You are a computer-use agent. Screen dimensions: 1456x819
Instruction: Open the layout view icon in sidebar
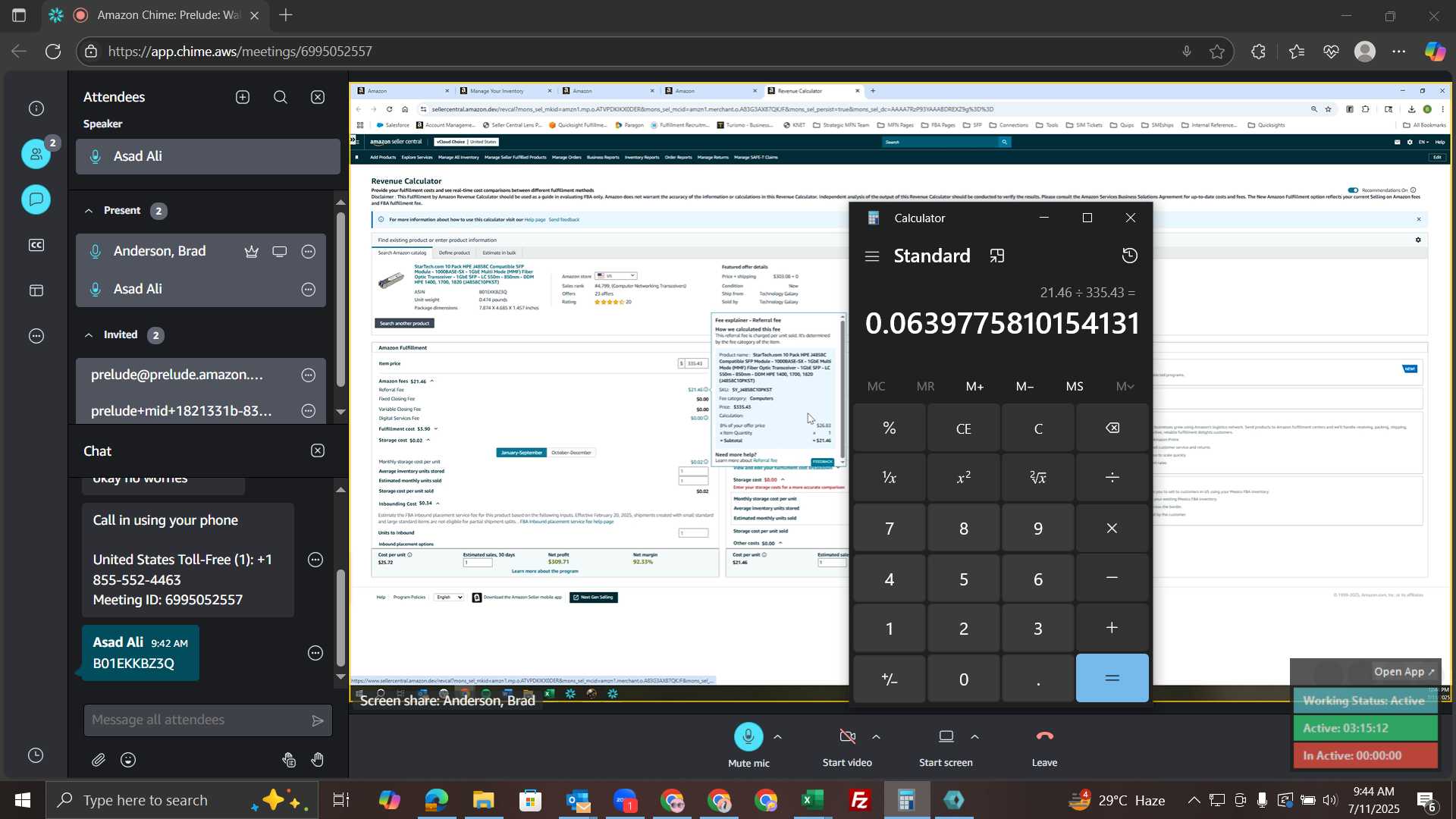coord(36,290)
